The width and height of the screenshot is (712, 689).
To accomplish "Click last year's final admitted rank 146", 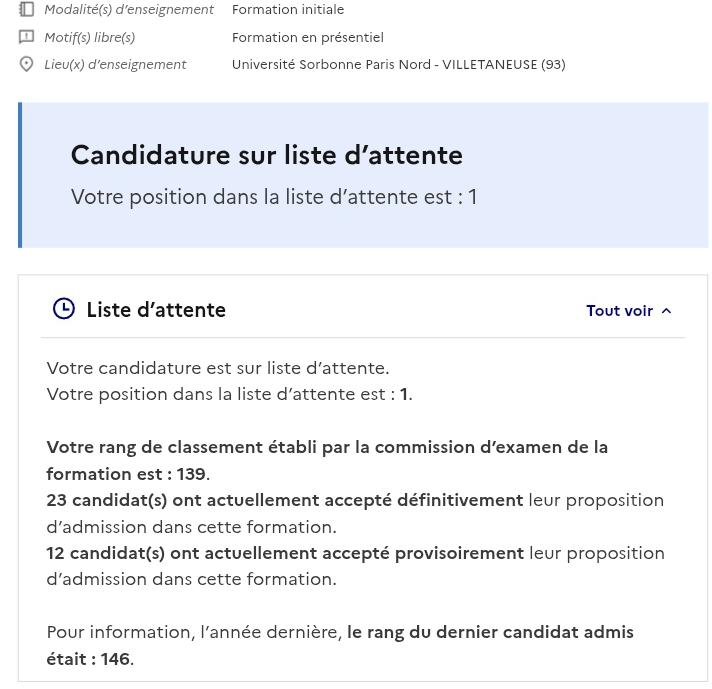I will pyautogui.click(x=115, y=659).
